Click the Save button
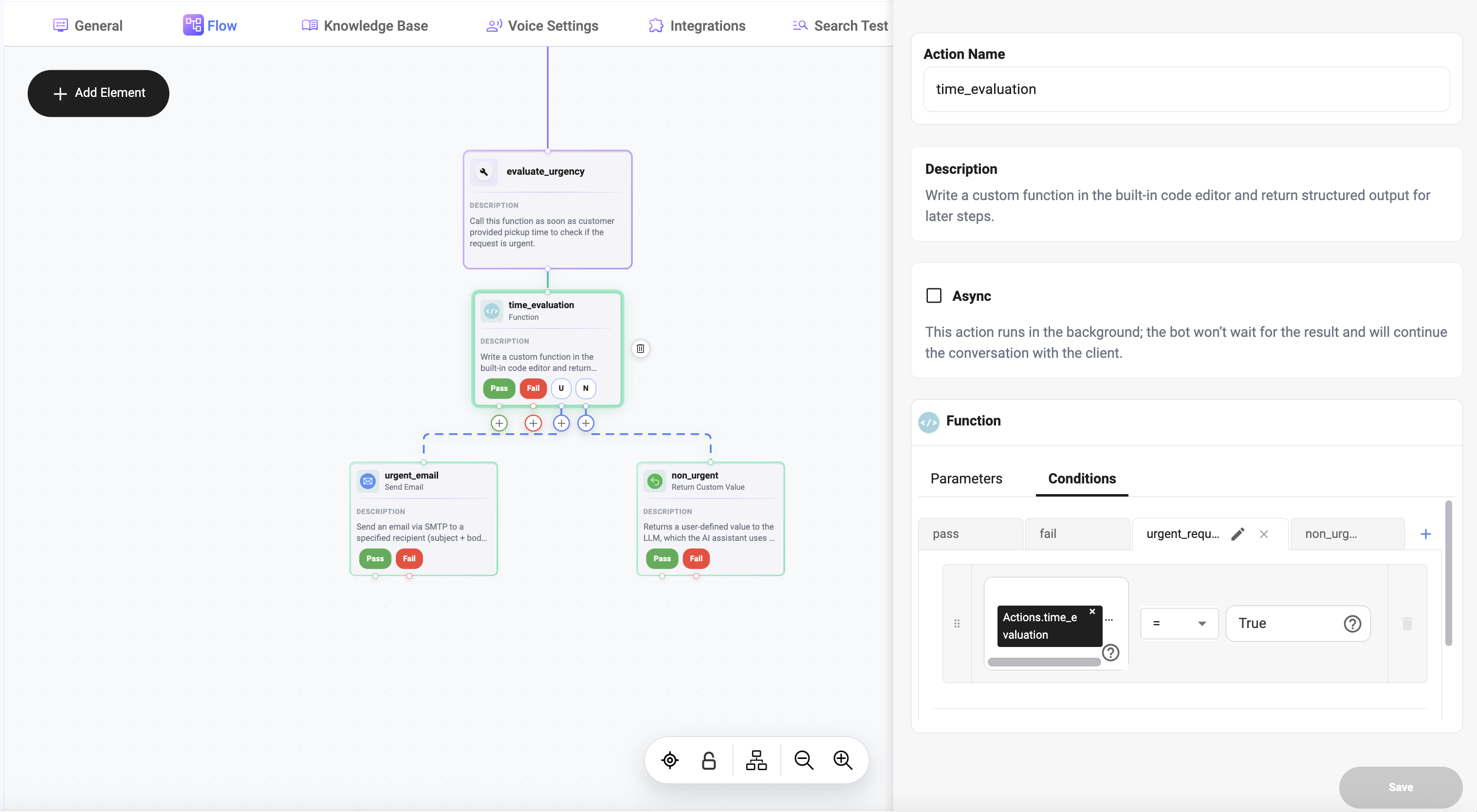Screen dimensions: 1477x812 tap(1400, 787)
